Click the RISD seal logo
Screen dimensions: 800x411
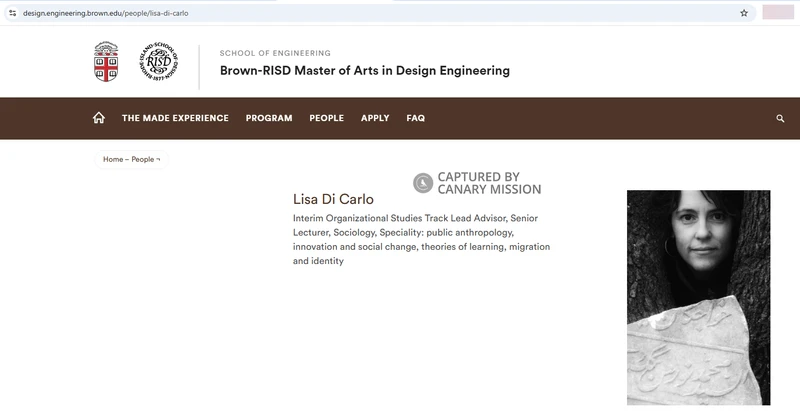point(159,61)
